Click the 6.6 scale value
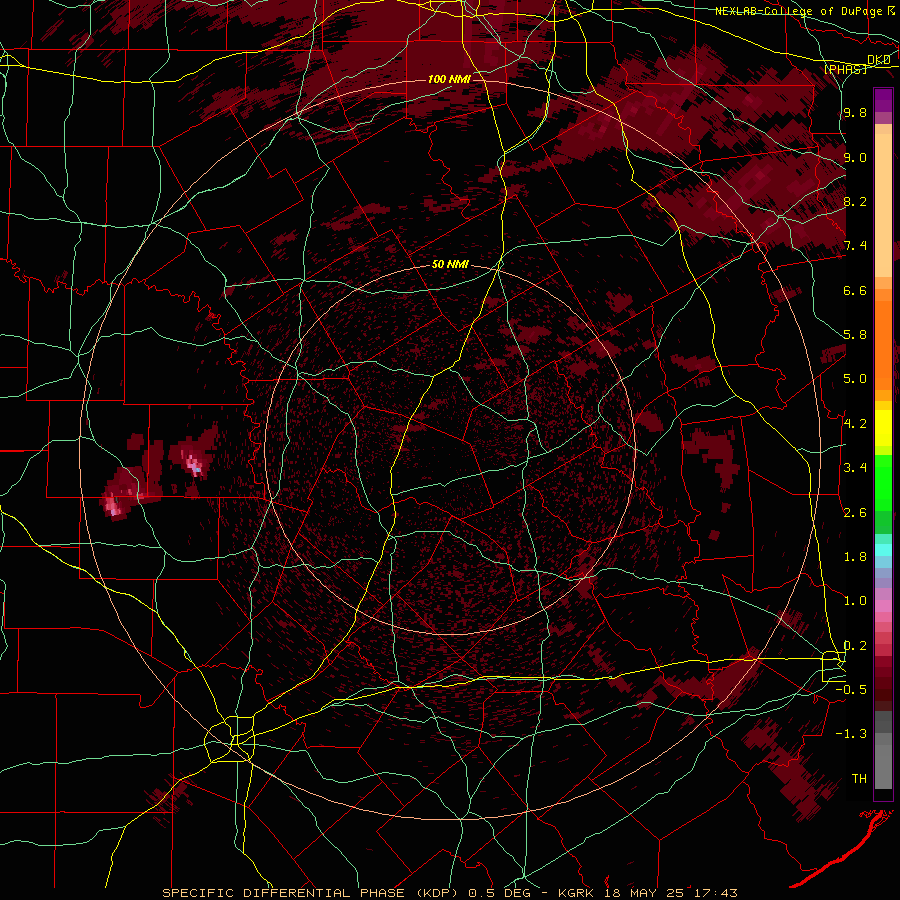900x900 pixels. pos(855,290)
